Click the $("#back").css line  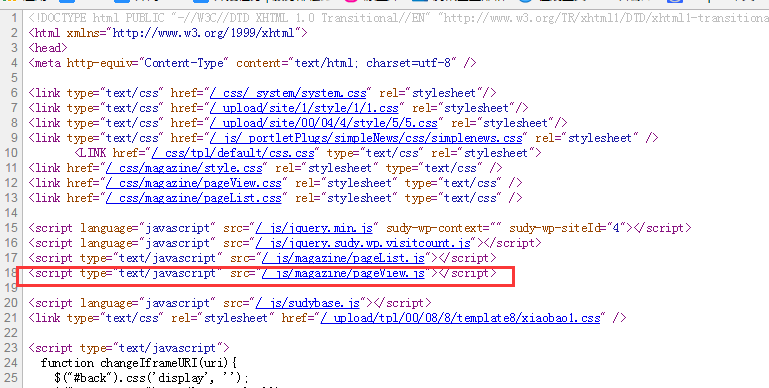click(x=152, y=378)
